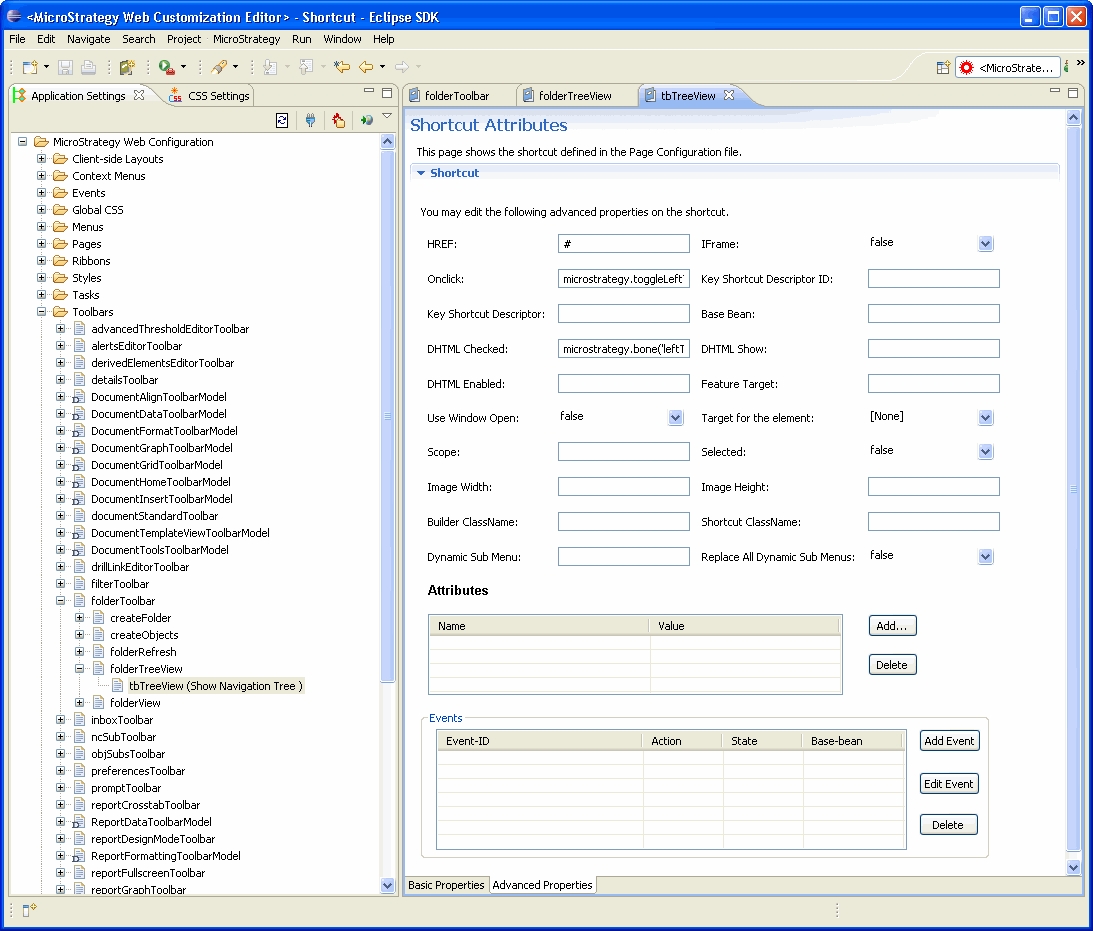Image resolution: width=1093 pixels, height=931 pixels.
Task: Click the refresh icon in Application Settings
Action: [282, 121]
